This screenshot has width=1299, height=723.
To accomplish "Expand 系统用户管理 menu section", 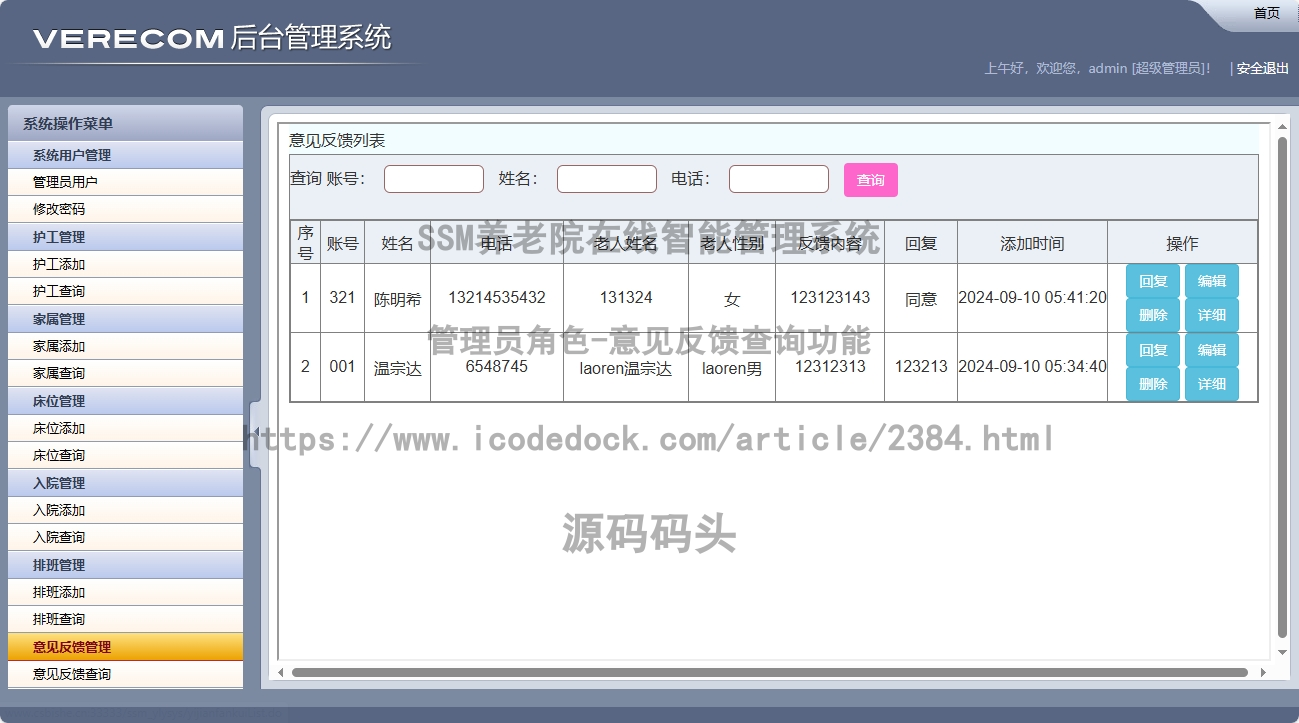I will 125,155.
